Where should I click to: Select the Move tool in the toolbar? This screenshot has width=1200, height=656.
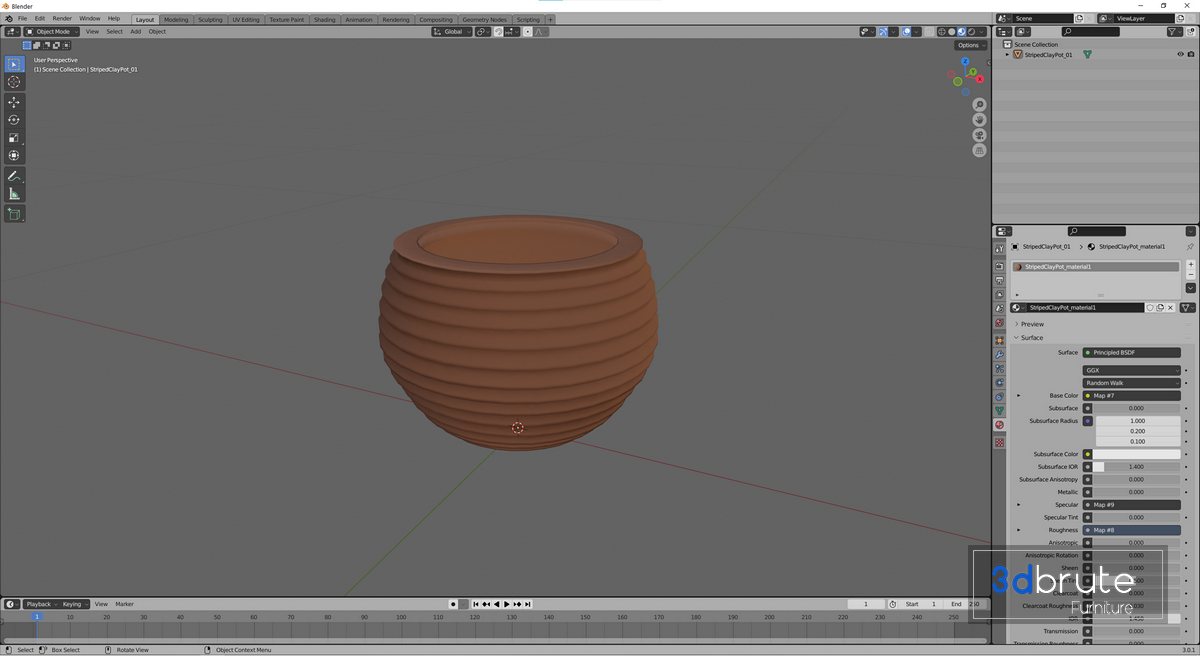coord(14,102)
